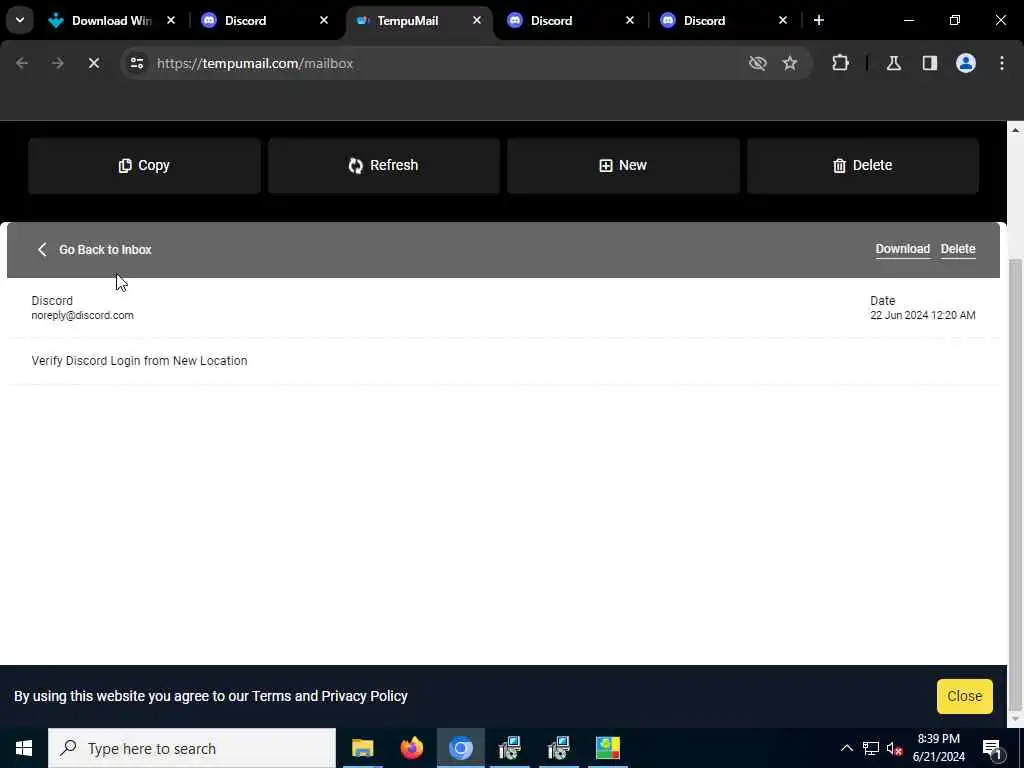Open Chrome Labs flask icon
Viewport: 1024px width, 768px height.
click(x=894, y=63)
